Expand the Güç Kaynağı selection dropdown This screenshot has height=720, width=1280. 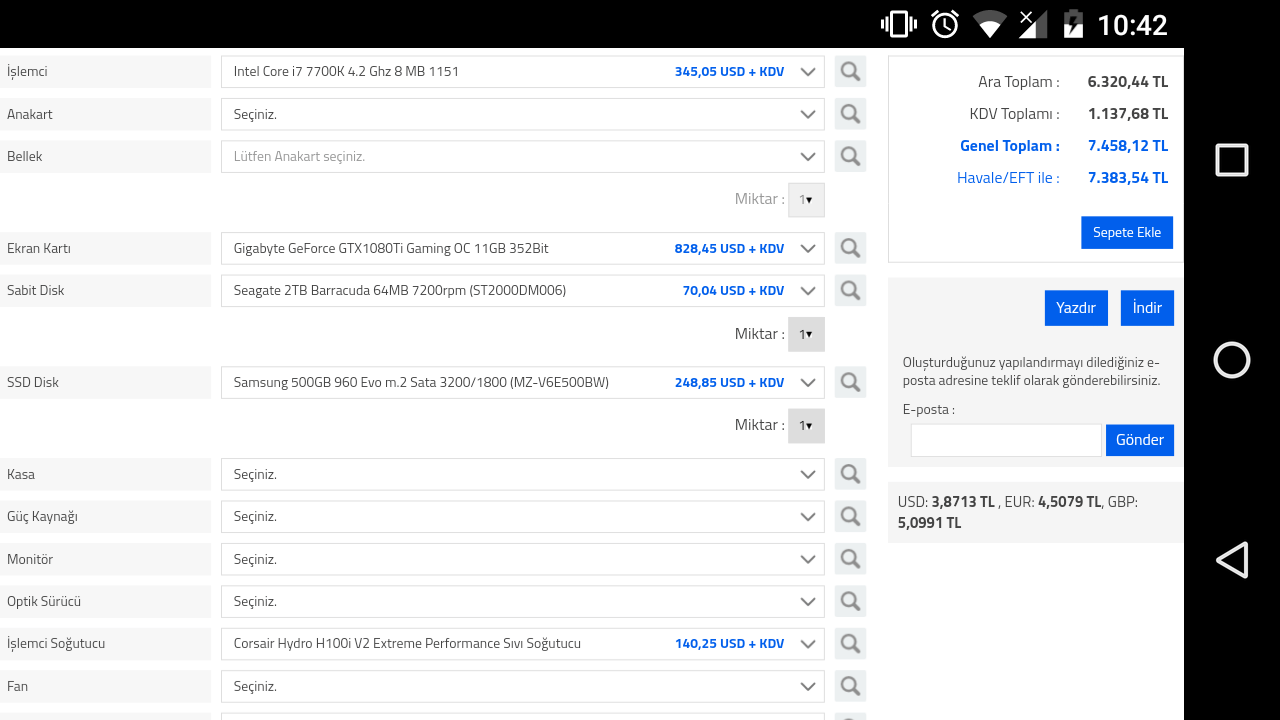pyautogui.click(x=522, y=516)
